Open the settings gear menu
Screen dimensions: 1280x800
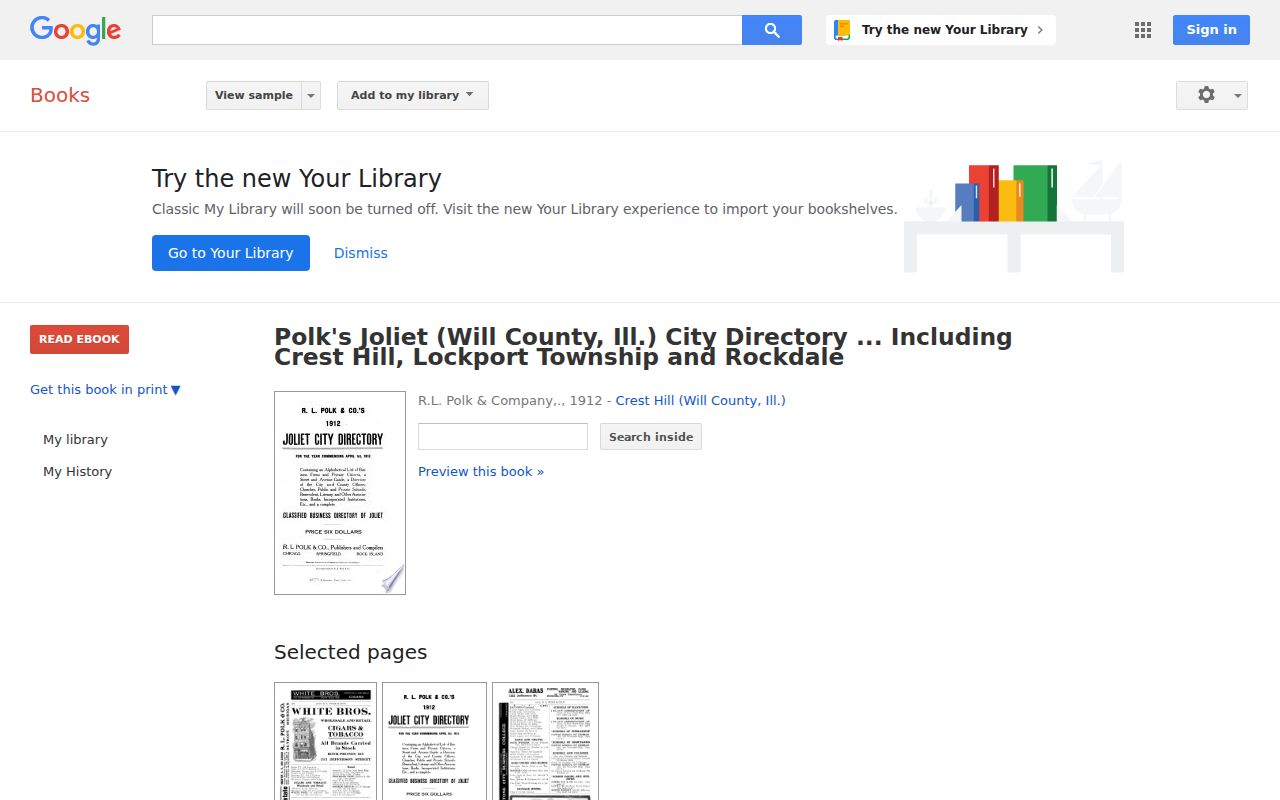click(1212, 95)
